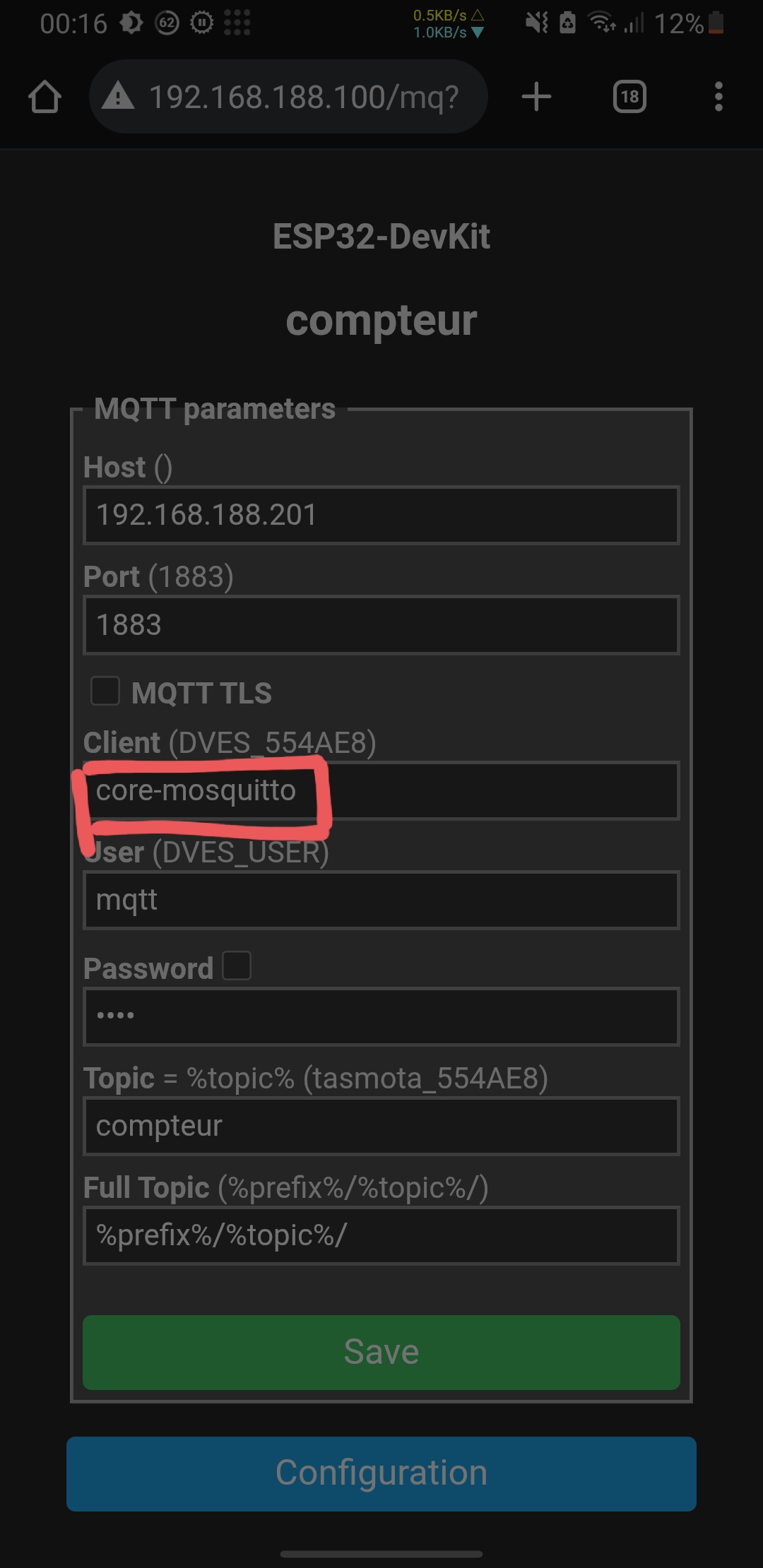763x1568 pixels.
Task: Open the browser three-dot menu
Action: 718,97
